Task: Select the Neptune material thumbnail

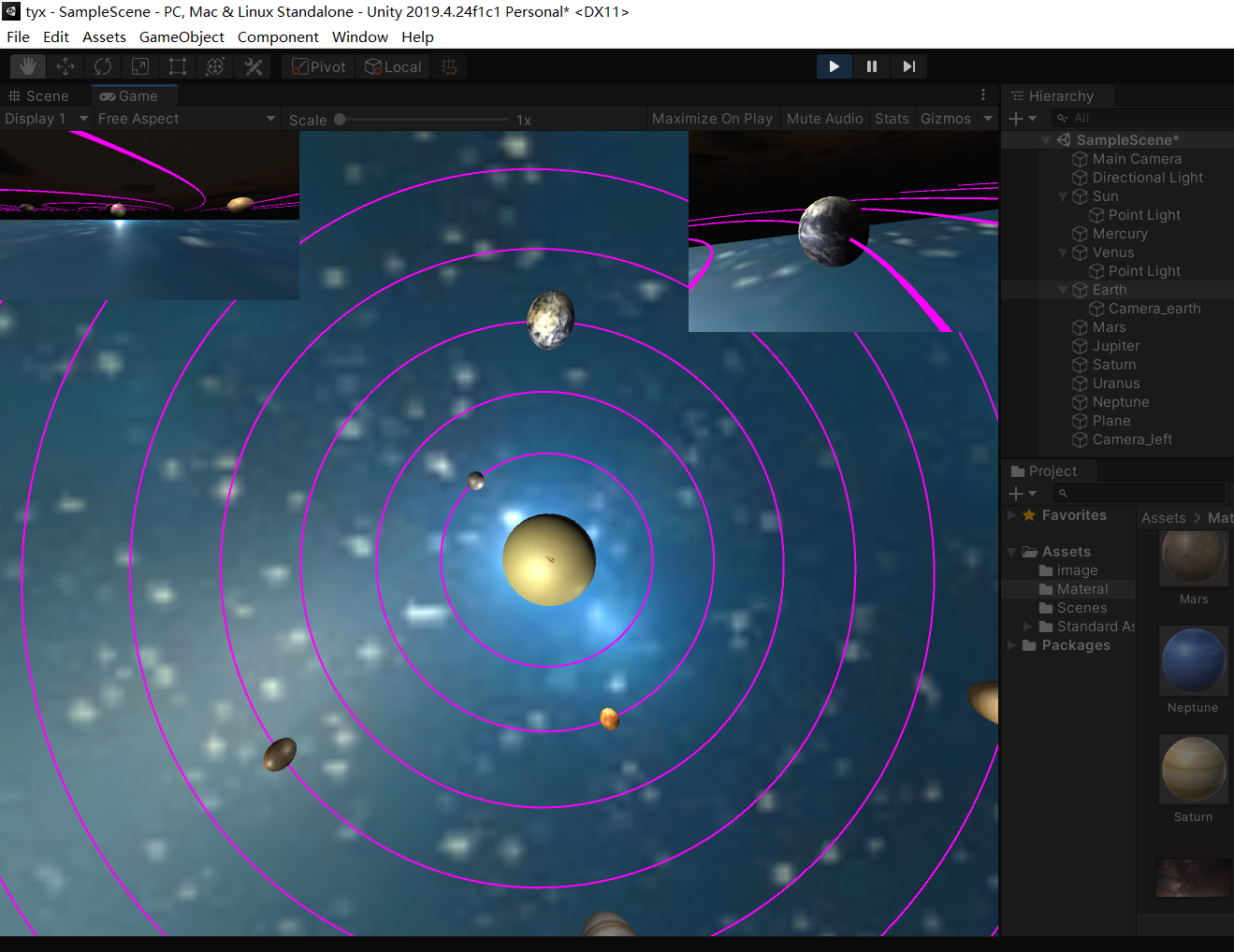Action: [x=1193, y=660]
